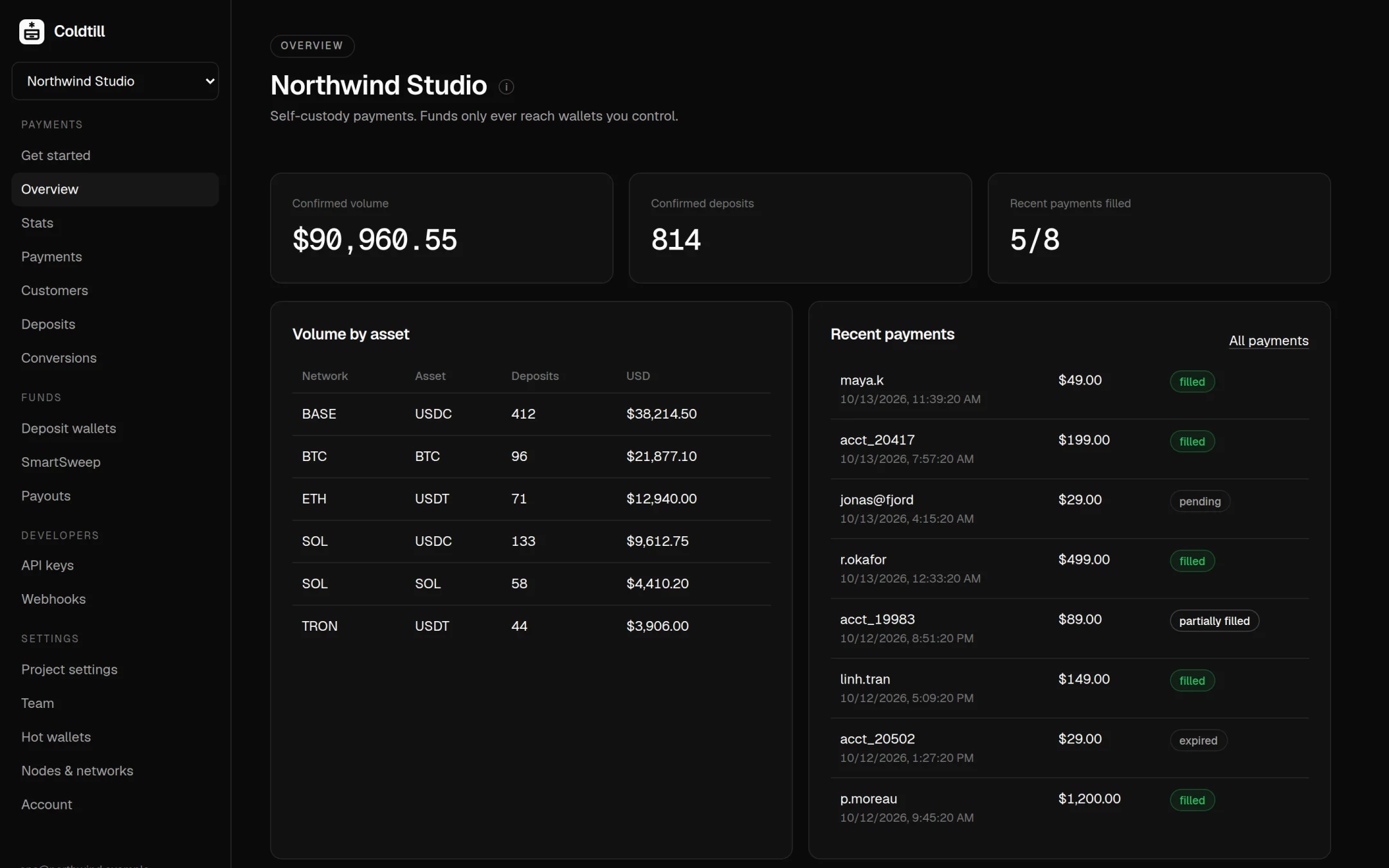Select the TRON network row
Image resolution: width=1389 pixels, height=868 pixels.
(531, 626)
